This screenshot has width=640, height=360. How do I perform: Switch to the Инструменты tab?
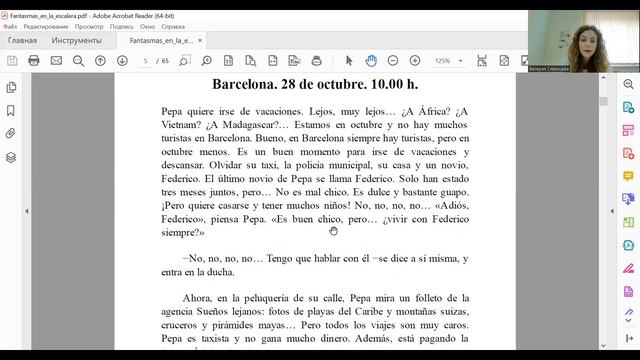coord(76,40)
